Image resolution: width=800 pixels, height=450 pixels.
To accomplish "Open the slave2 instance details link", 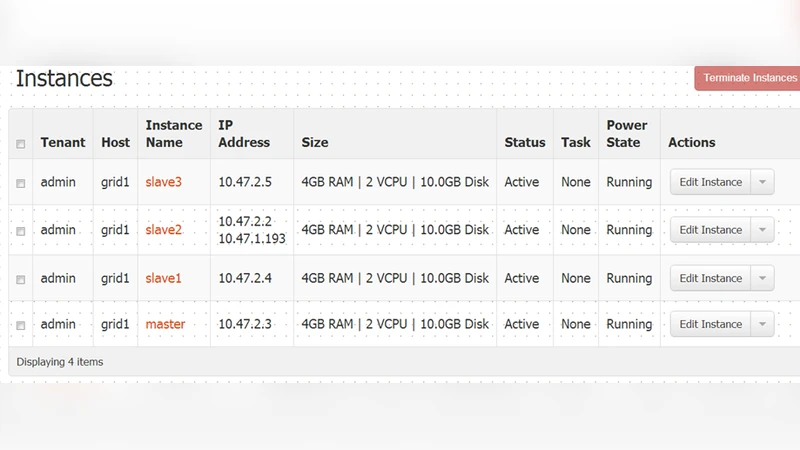I will (164, 230).
